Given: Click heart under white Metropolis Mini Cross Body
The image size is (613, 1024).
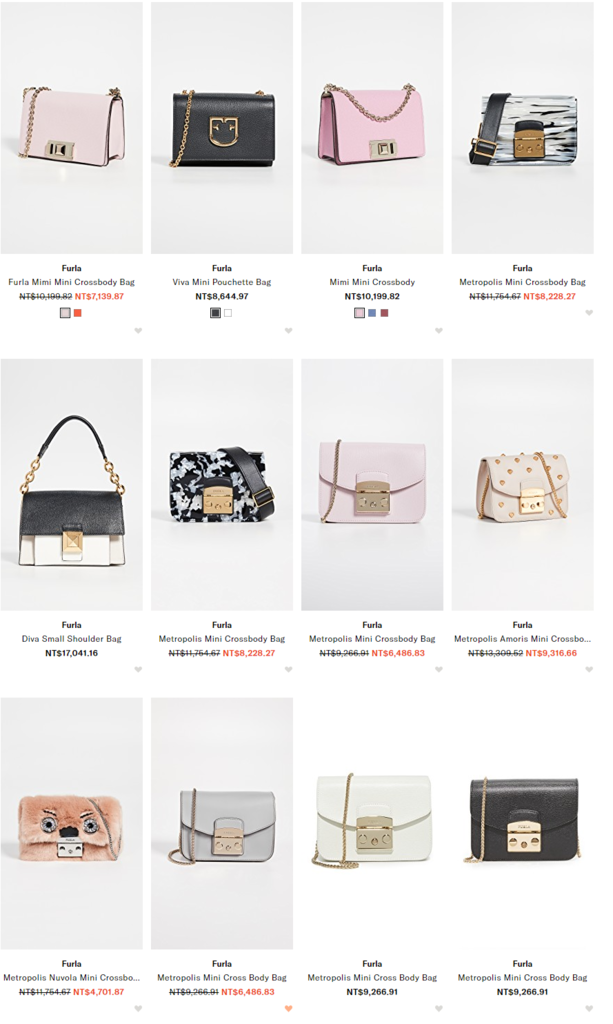Looking at the screenshot, I should tap(439, 1008).
